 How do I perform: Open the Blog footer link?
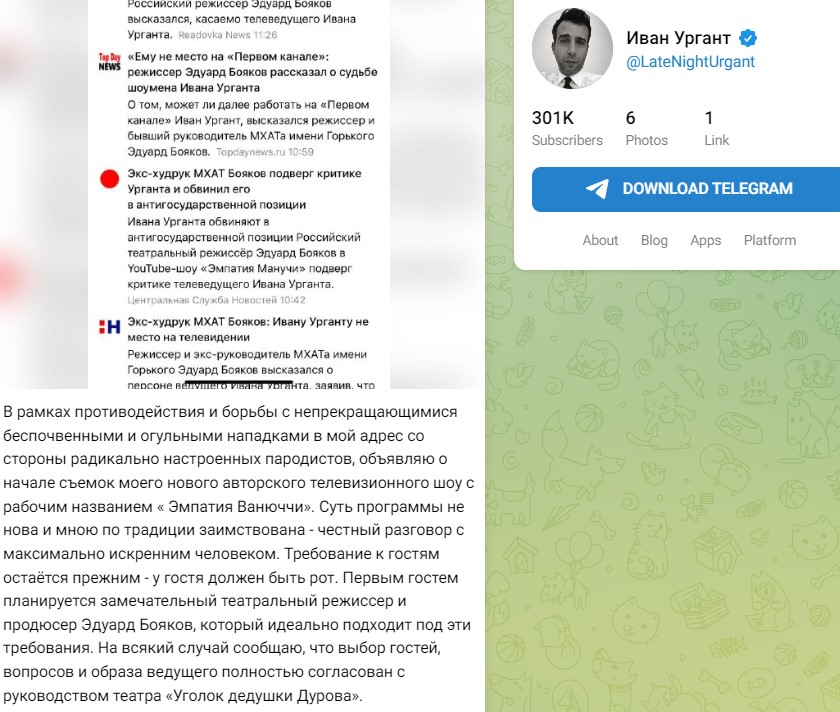click(x=654, y=240)
